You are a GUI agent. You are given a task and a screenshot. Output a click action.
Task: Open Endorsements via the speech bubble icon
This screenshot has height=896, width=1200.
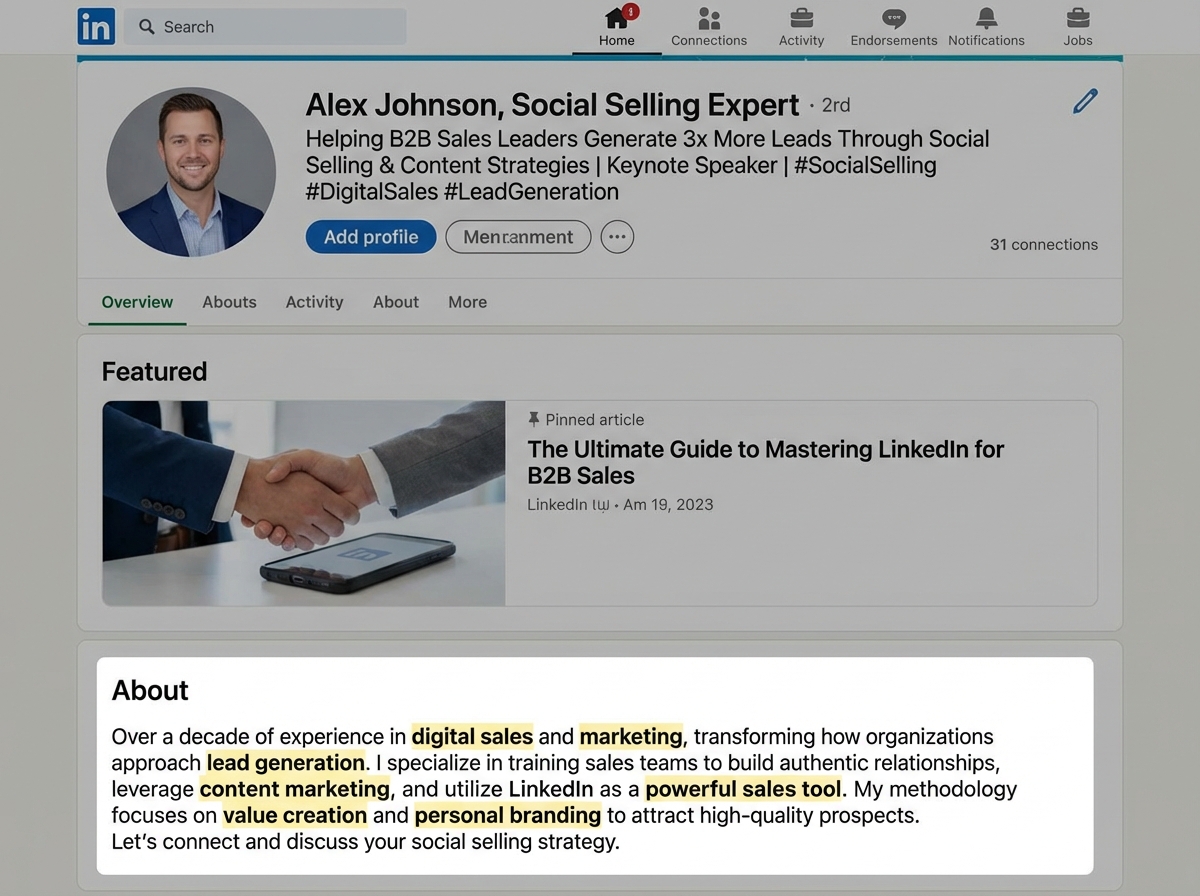tap(893, 18)
